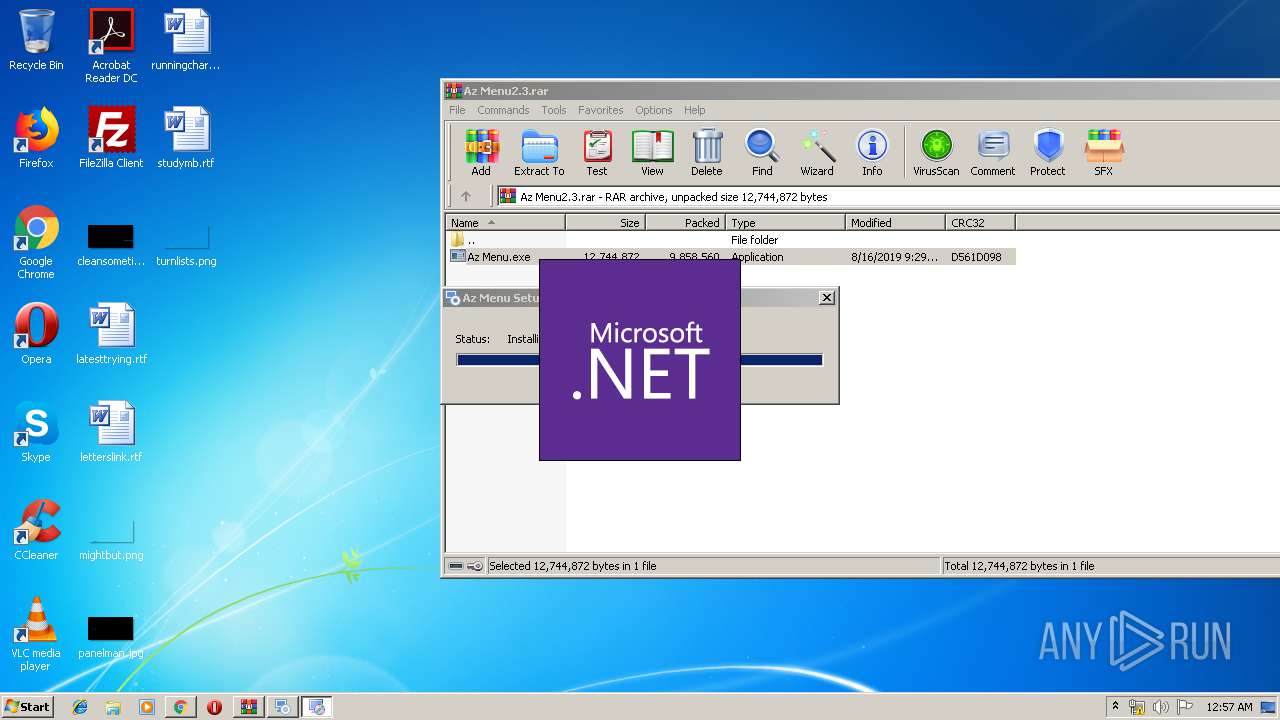Sort file list by Size column
Image resolution: width=1280 pixels, height=720 pixels.
606,223
